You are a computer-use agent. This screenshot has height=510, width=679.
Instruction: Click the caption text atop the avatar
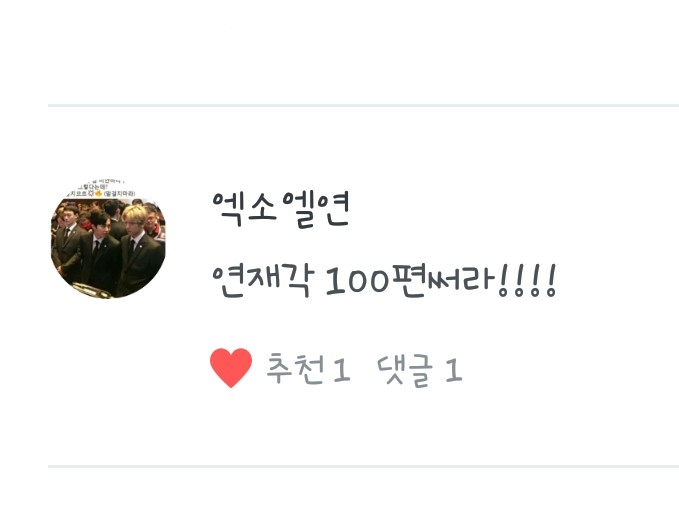104,189
